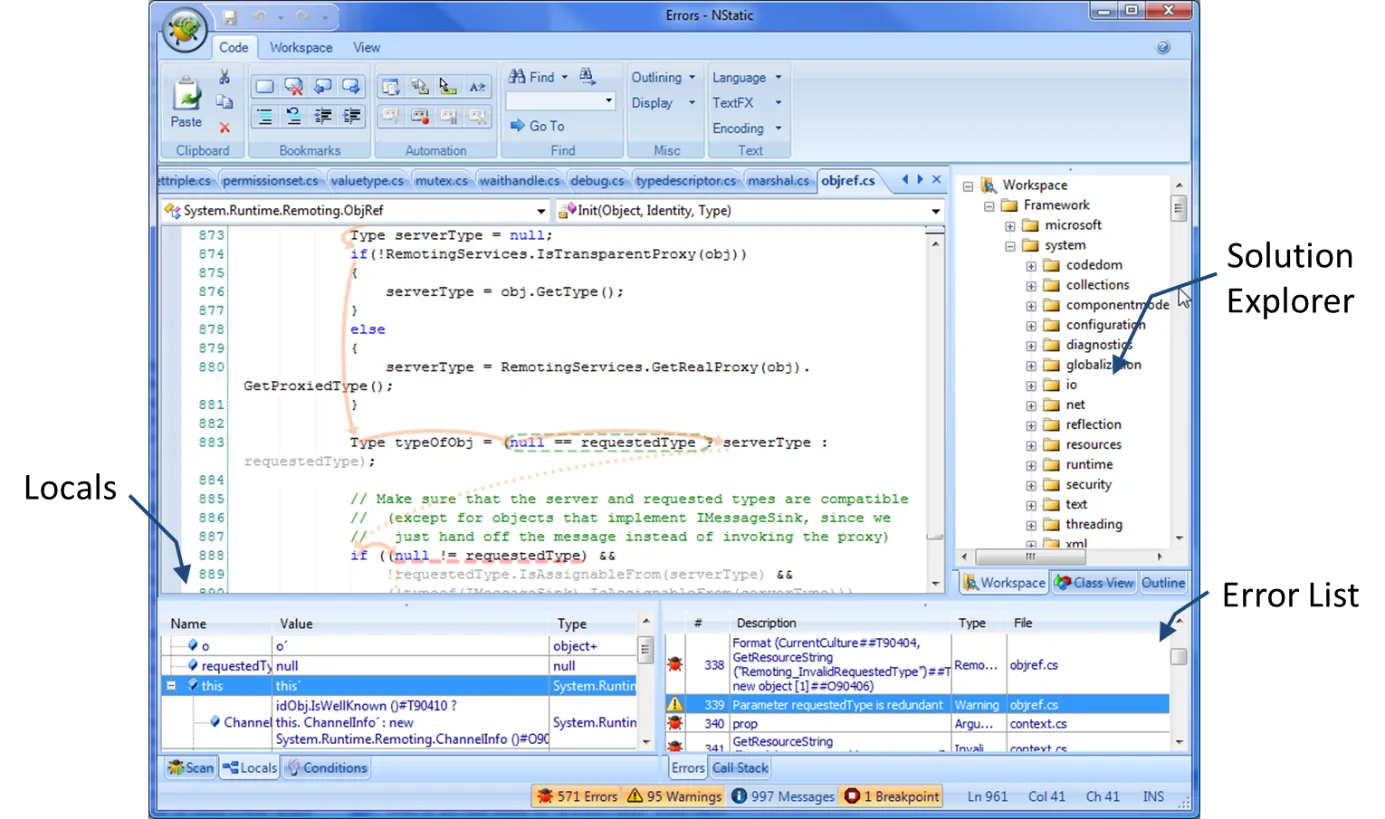Screen dimensions: 1385x819
Task: Click the Paste clipboard icon
Action: pyautogui.click(x=186, y=94)
